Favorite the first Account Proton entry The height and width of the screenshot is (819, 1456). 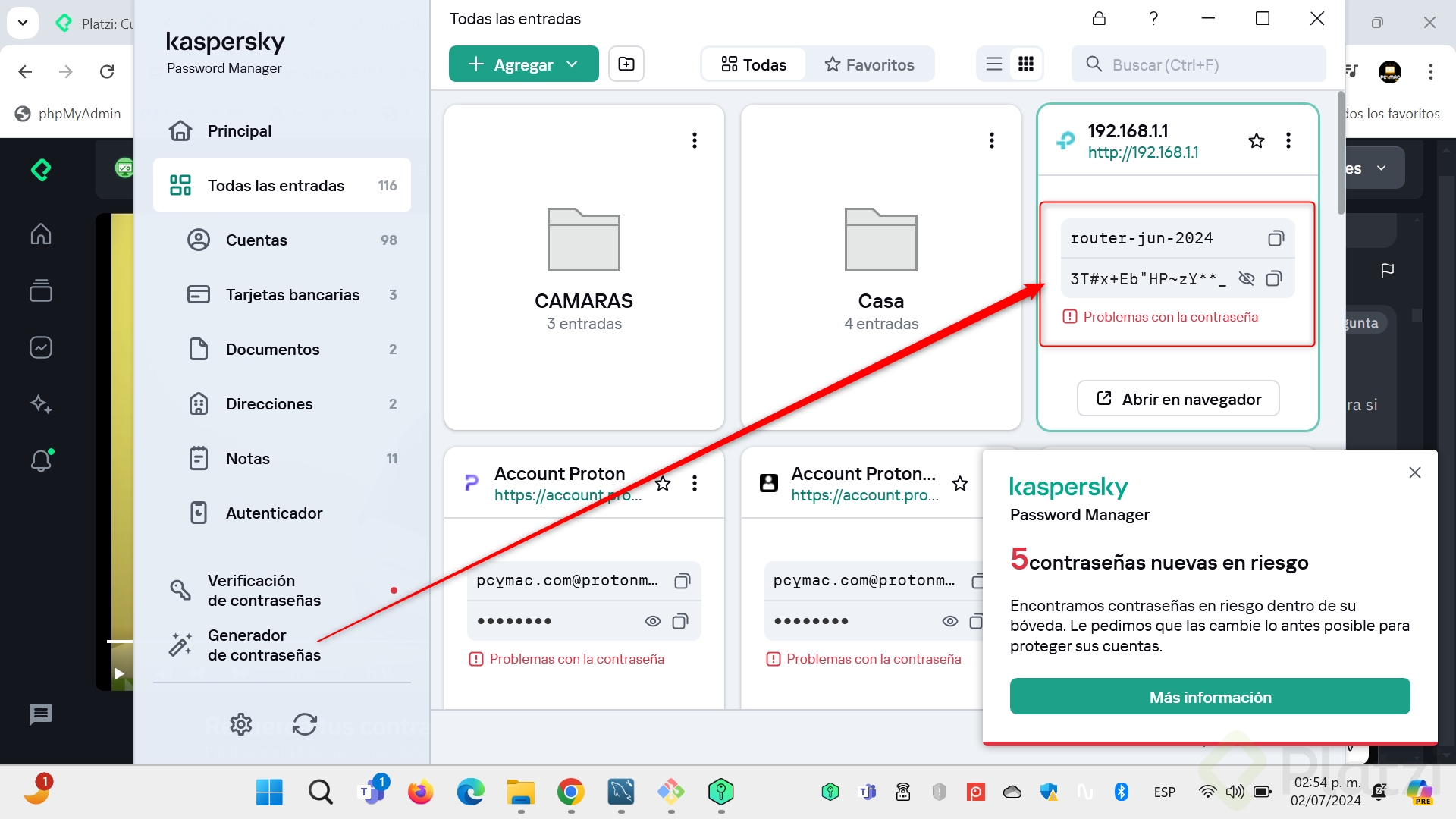coord(663,484)
